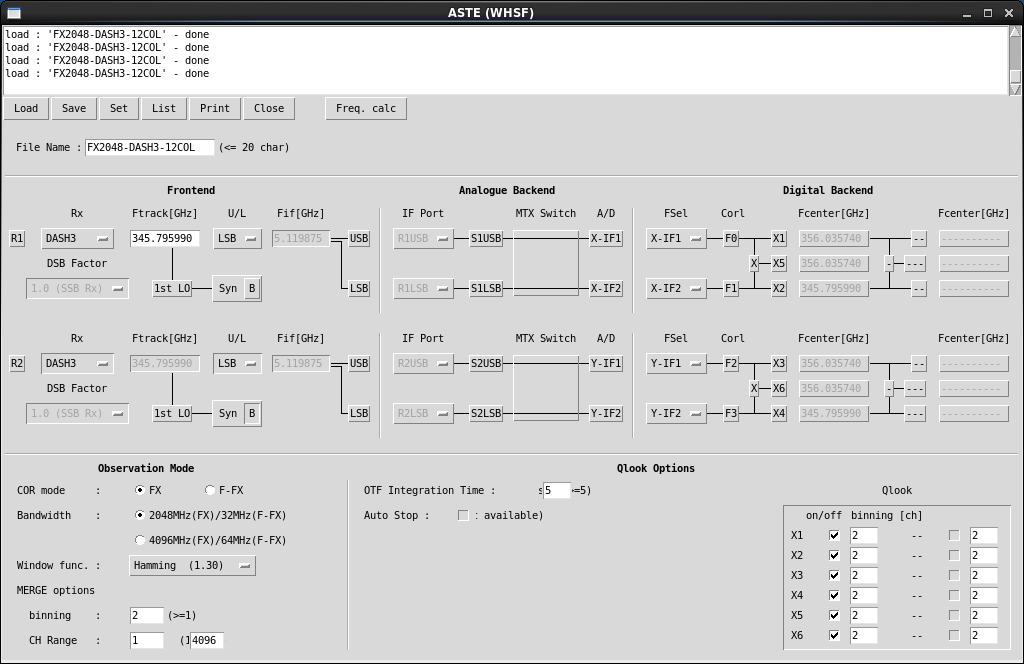Select 2048MHz(FX)/32MHz(F-FX) bandwidth
The image size is (1024, 664).
pos(140,515)
